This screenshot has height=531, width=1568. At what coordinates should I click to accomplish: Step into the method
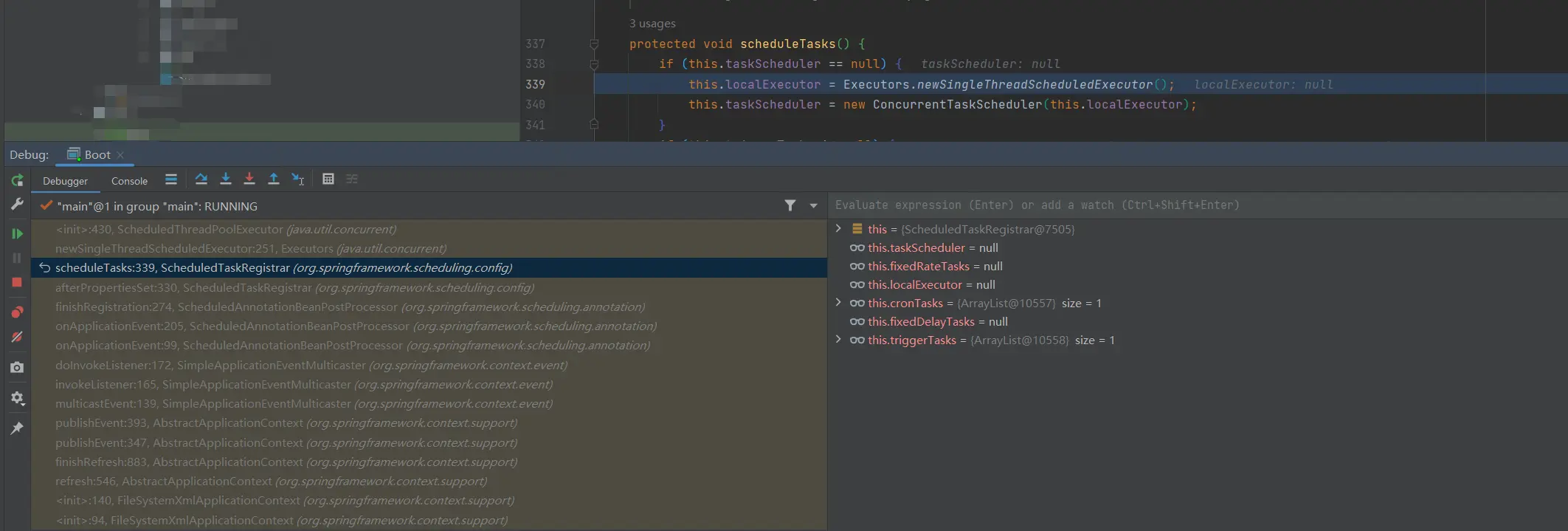coord(226,179)
